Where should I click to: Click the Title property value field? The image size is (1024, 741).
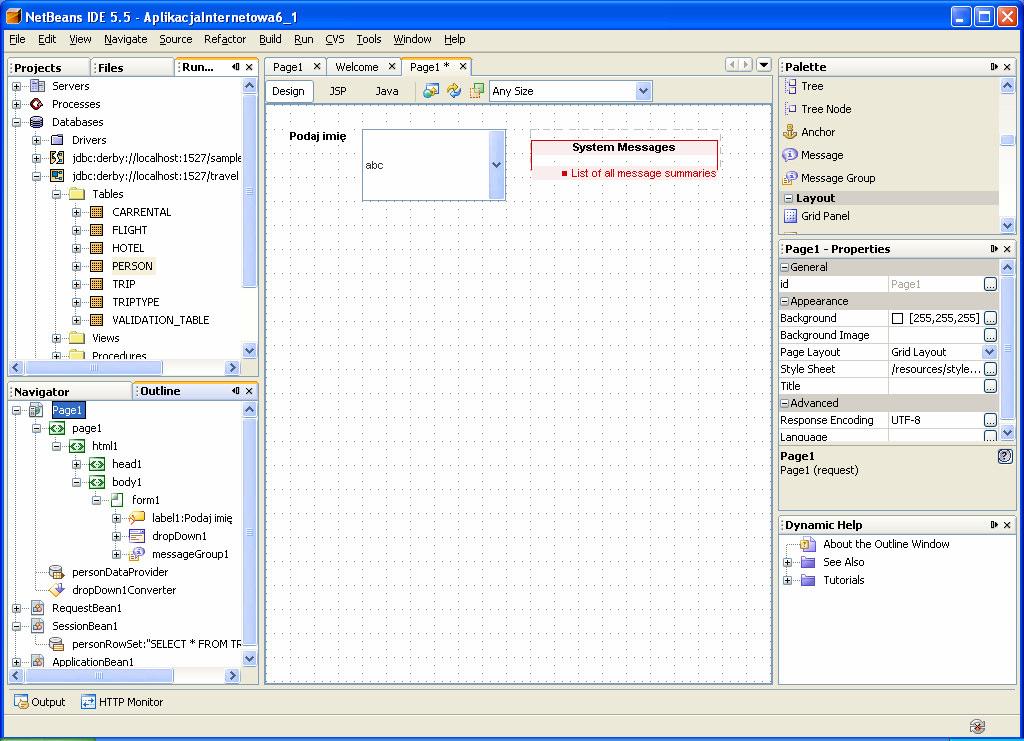point(936,386)
